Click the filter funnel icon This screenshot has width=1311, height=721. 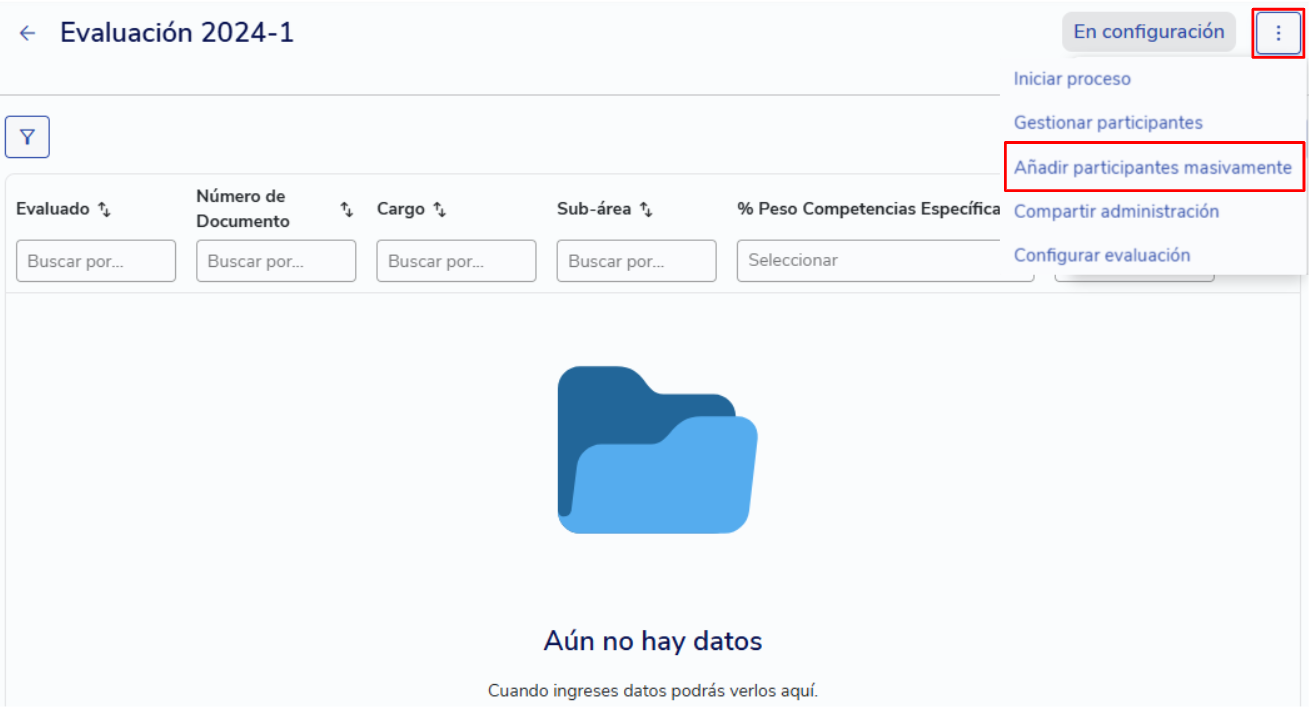[x=27, y=137]
